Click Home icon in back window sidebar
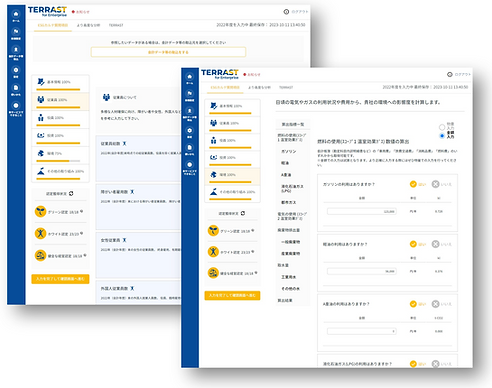Image resolution: width=492 pixels, height=388 pixels. [x=16, y=14]
